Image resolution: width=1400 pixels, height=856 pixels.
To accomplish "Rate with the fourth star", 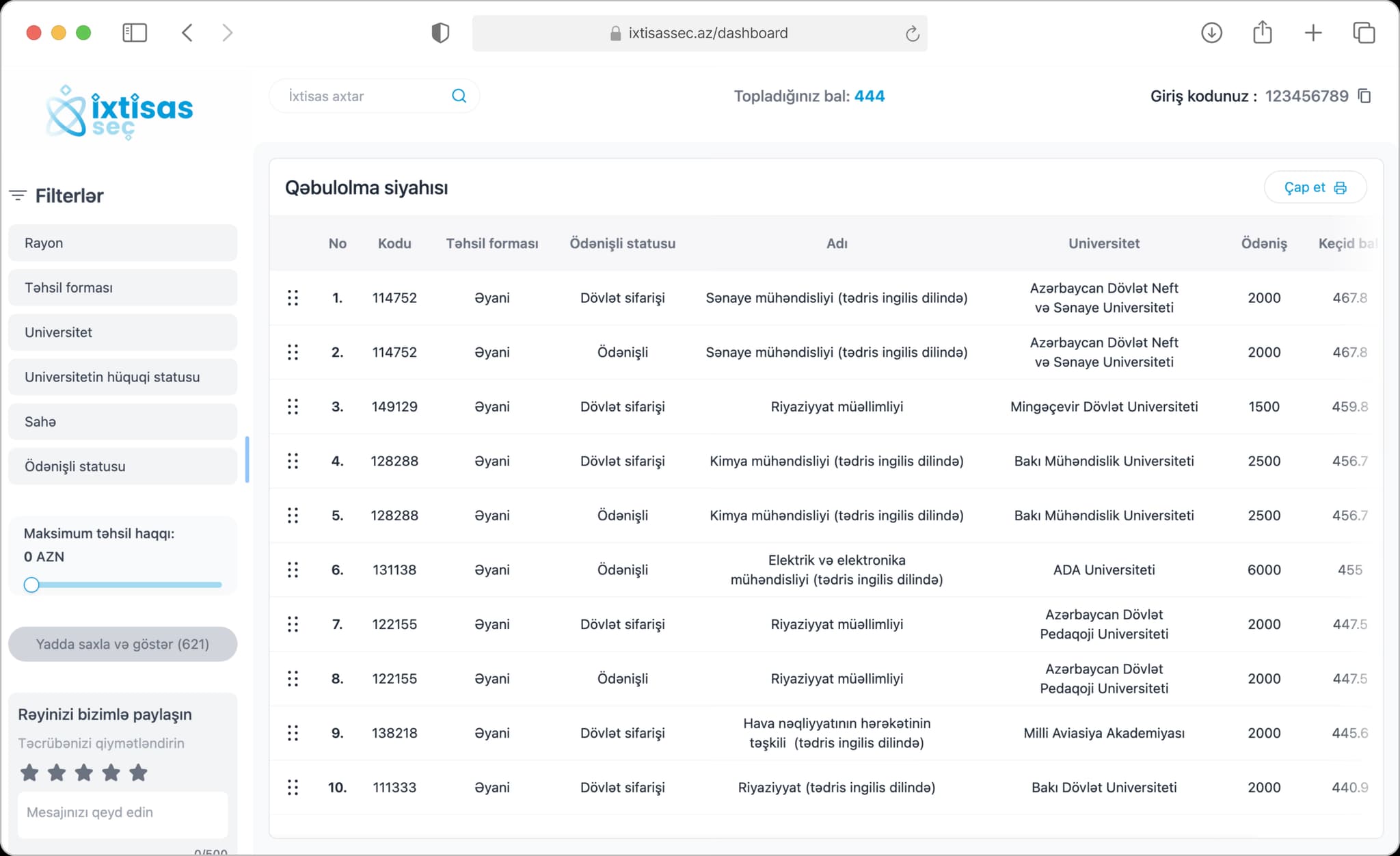I will pyautogui.click(x=111, y=773).
